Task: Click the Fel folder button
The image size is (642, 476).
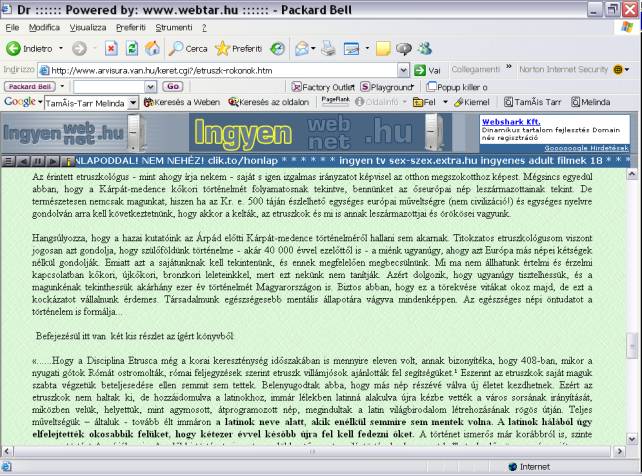Action: (x=424, y=102)
